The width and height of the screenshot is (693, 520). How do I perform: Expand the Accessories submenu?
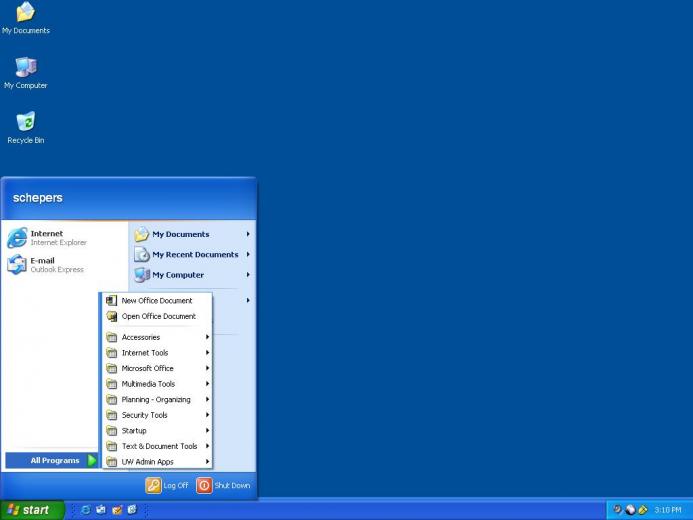pyautogui.click(x=157, y=337)
